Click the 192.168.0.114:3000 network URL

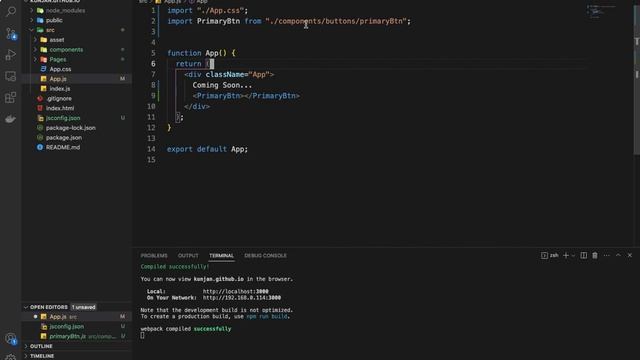[242, 298]
